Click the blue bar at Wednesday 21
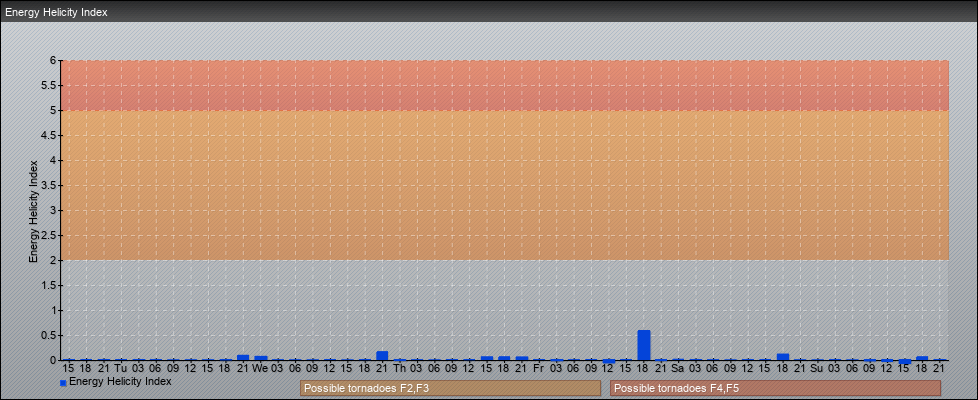This screenshot has width=978, height=400. pos(382,356)
